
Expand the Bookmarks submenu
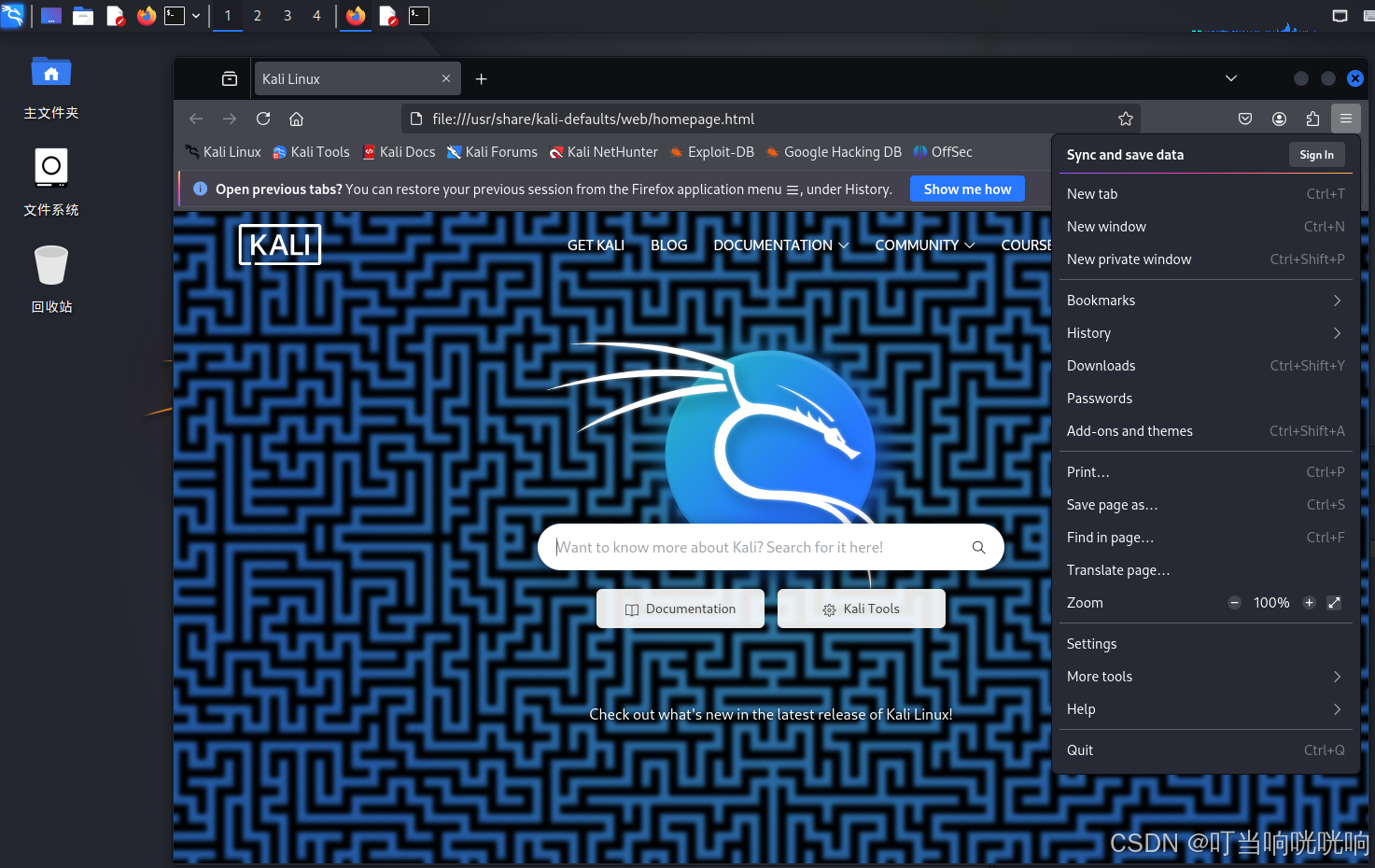click(x=1206, y=301)
